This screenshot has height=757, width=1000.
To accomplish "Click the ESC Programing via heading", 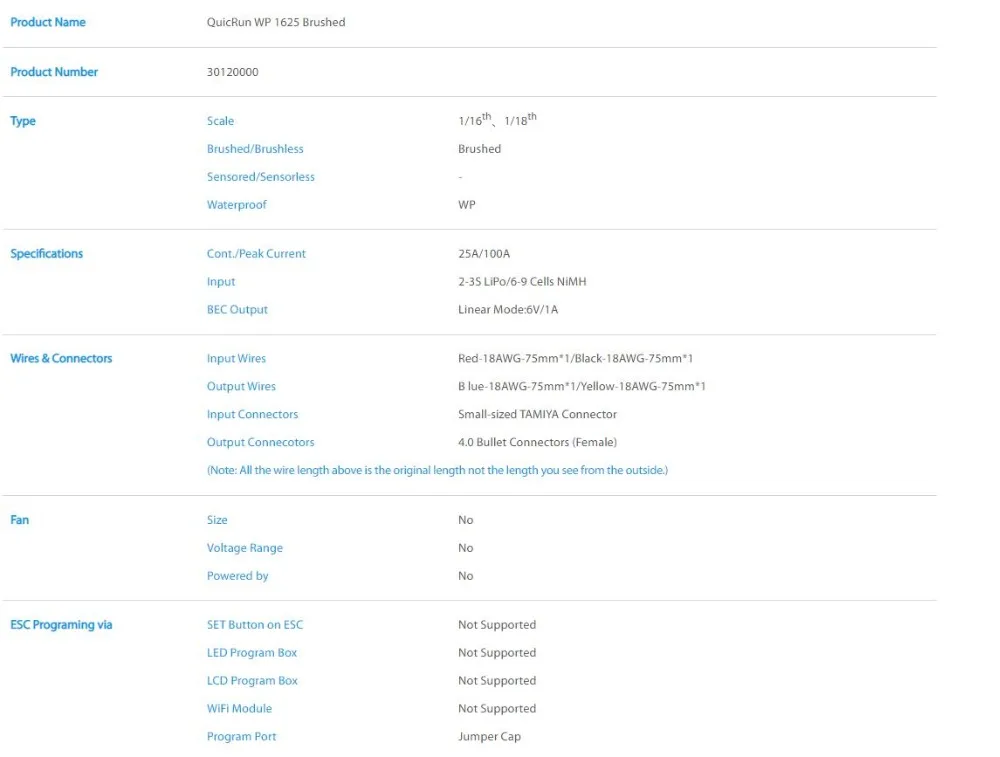I will tap(61, 625).
